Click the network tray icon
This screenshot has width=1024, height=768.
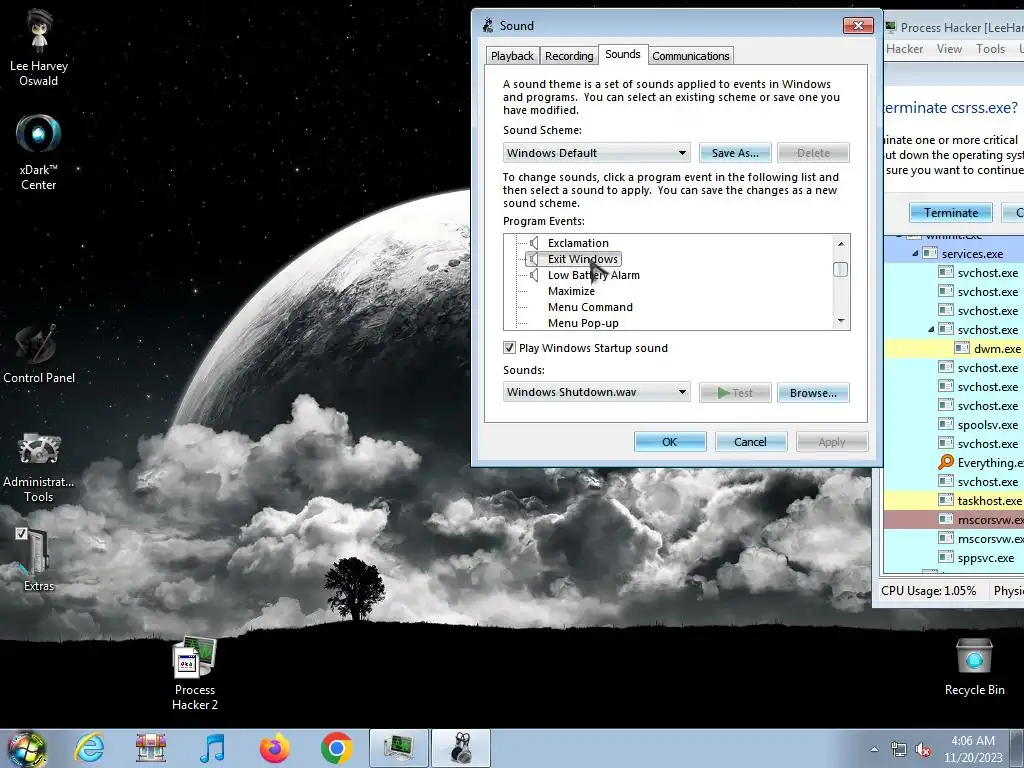pyautogui.click(x=899, y=750)
